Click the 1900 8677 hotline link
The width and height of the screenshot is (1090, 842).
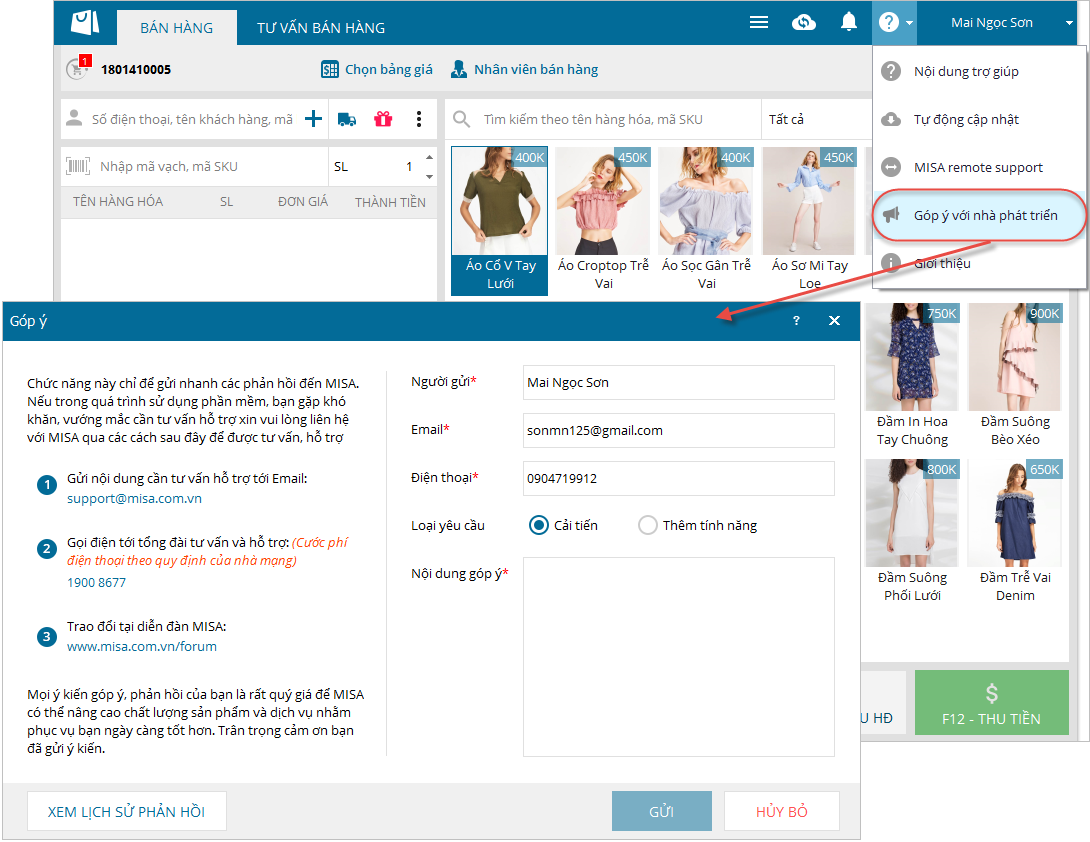click(x=96, y=583)
